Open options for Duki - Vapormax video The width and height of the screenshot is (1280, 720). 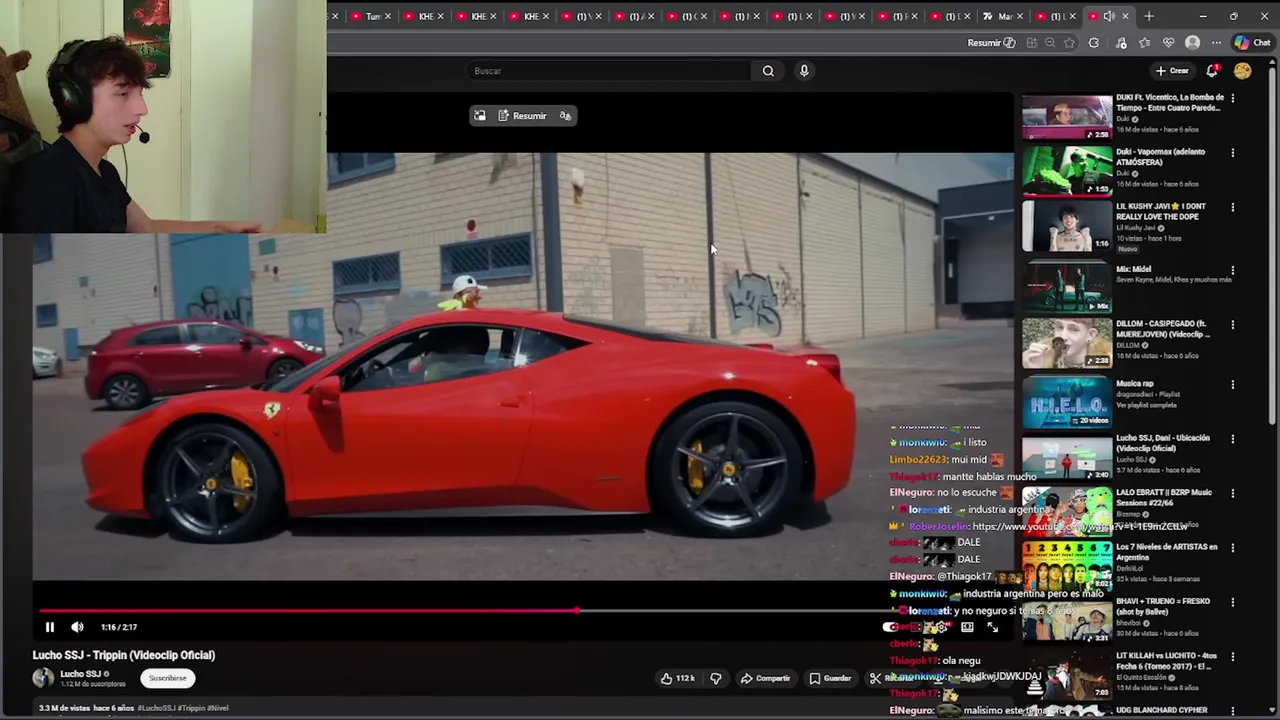tap(1232, 153)
